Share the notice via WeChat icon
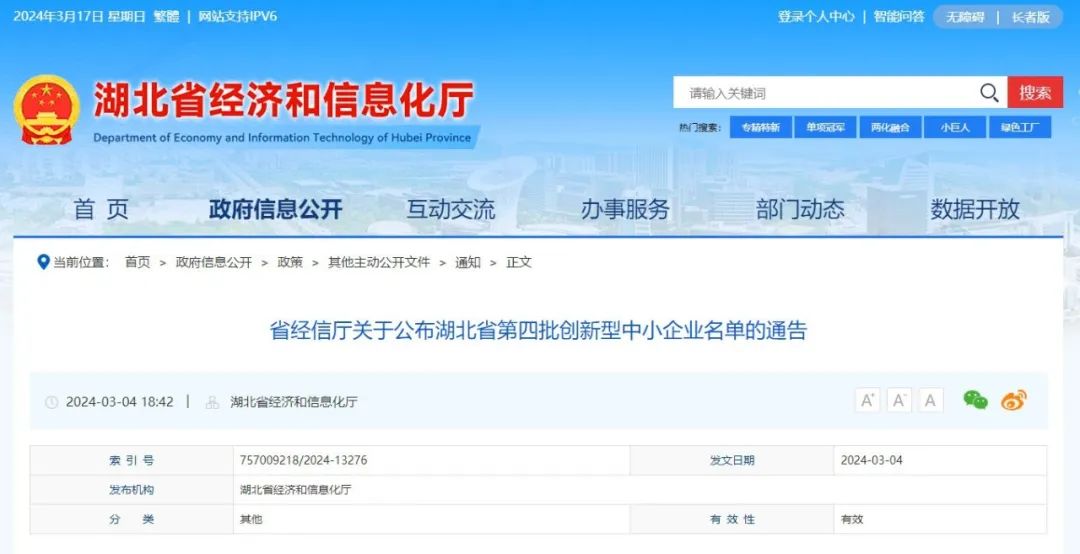Viewport: 1080px width, 554px height. 975,400
